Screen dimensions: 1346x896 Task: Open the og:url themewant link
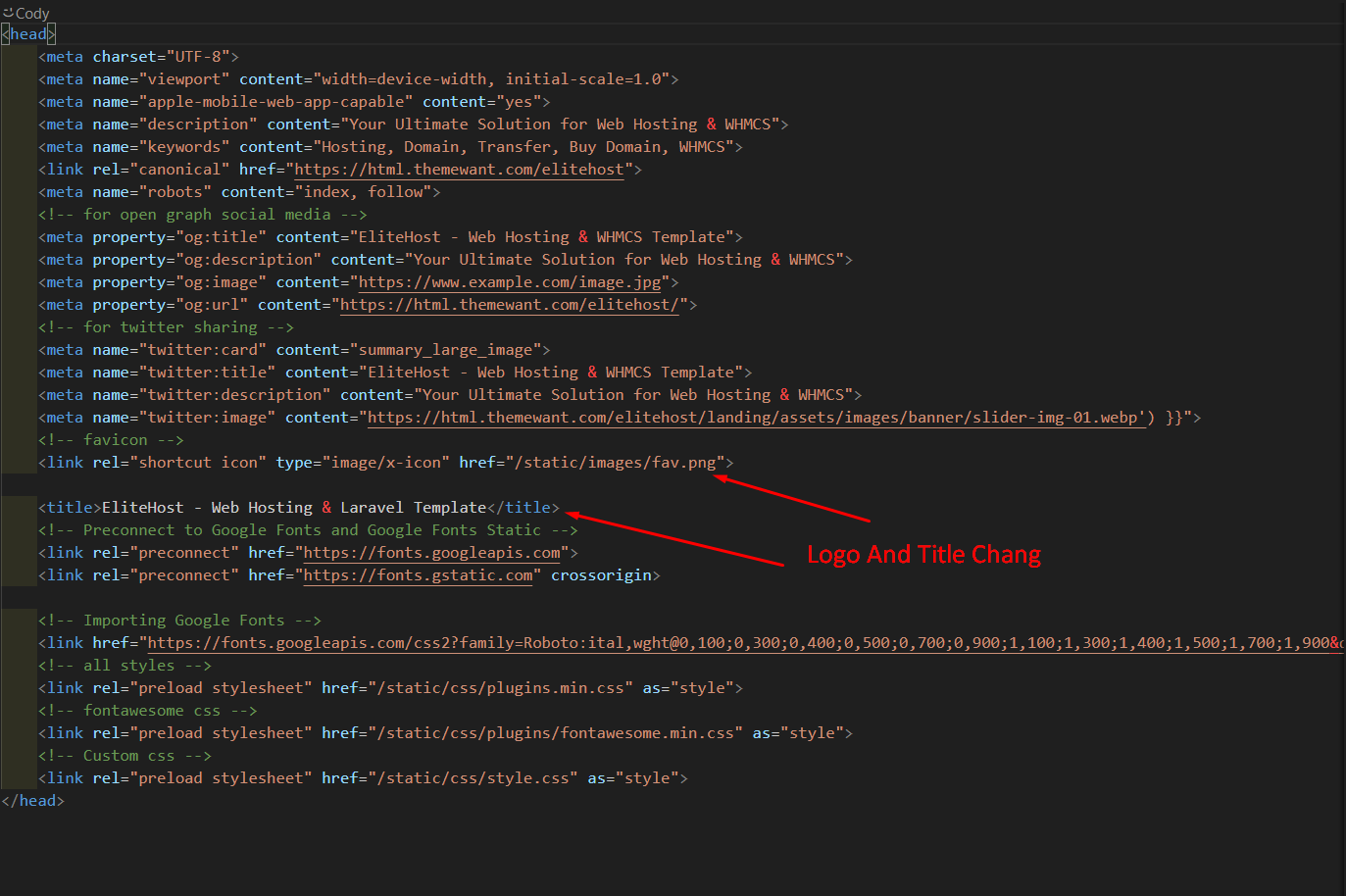point(510,305)
